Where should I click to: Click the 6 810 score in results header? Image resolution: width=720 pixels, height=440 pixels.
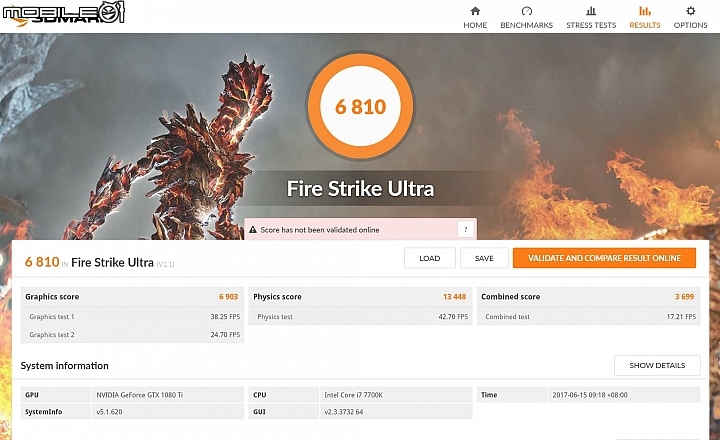(42, 262)
